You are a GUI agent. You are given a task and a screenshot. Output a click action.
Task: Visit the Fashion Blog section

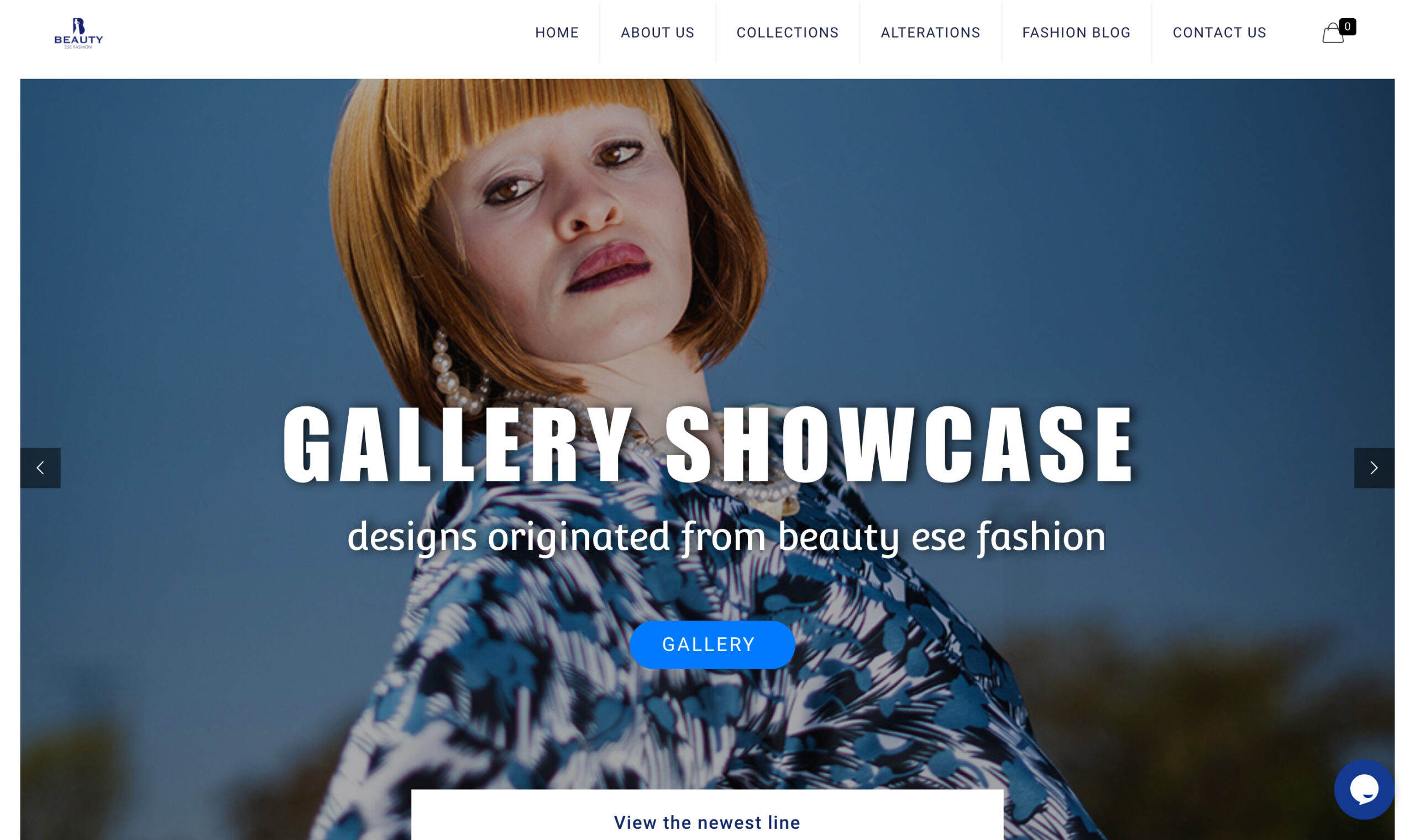(x=1076, y=33)
